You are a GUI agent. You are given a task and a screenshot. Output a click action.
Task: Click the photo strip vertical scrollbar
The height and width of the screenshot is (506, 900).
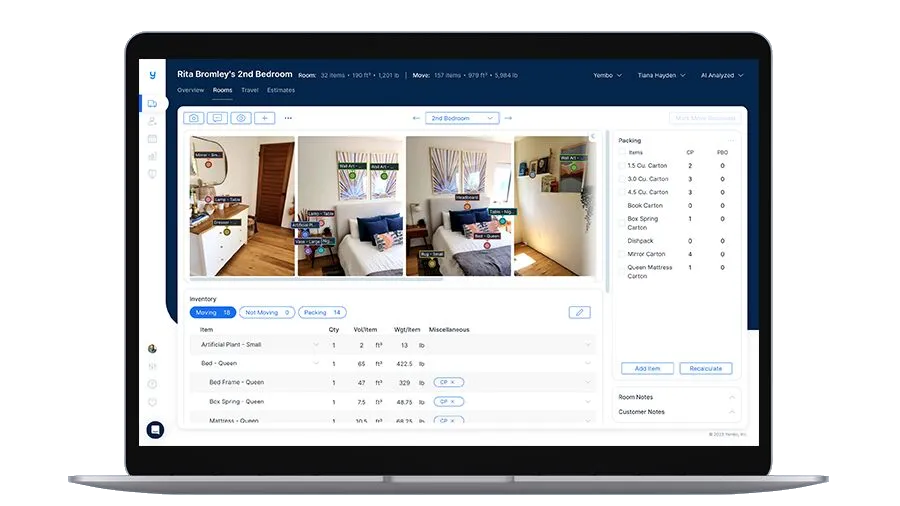[607, 212]
